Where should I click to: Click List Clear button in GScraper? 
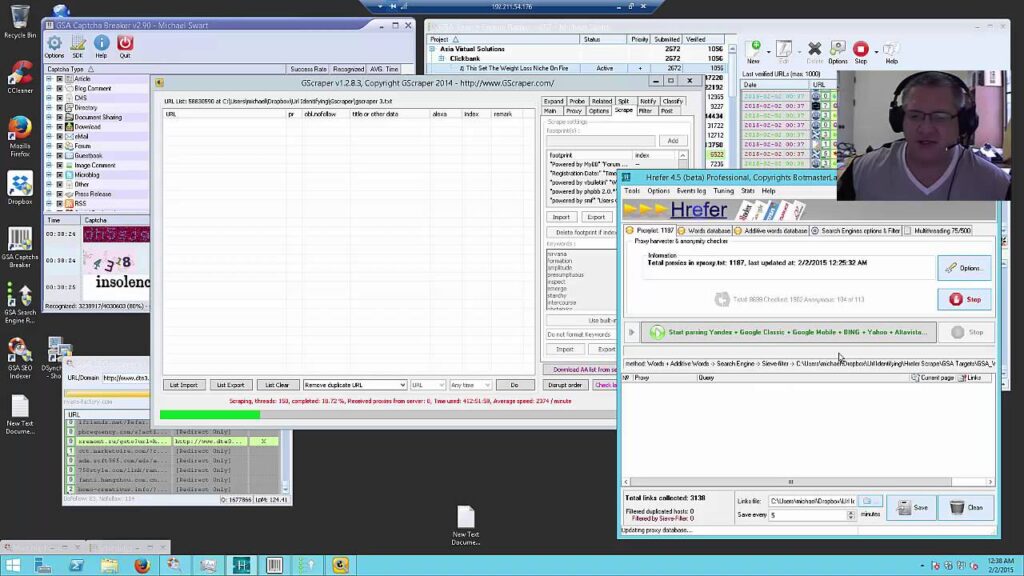pyautogui.click(x=277, y=385)
